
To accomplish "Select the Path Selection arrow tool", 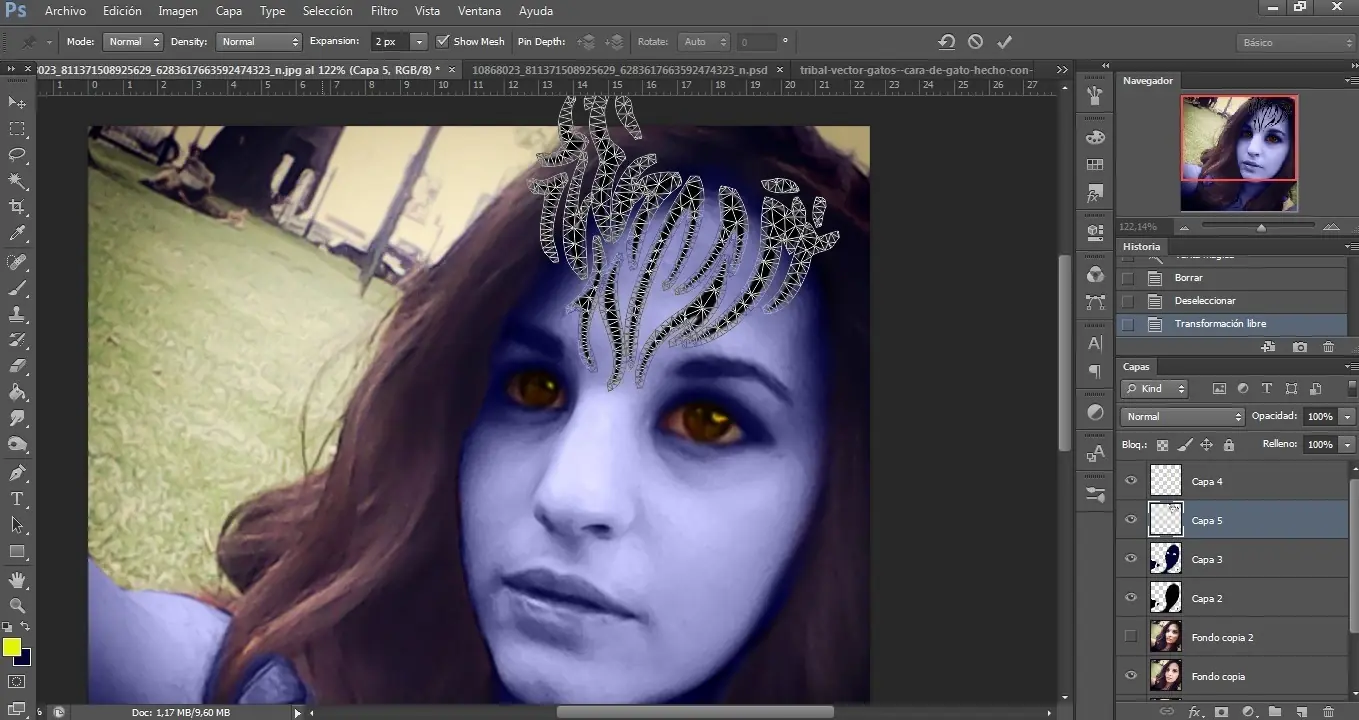I will pos(17,525).
